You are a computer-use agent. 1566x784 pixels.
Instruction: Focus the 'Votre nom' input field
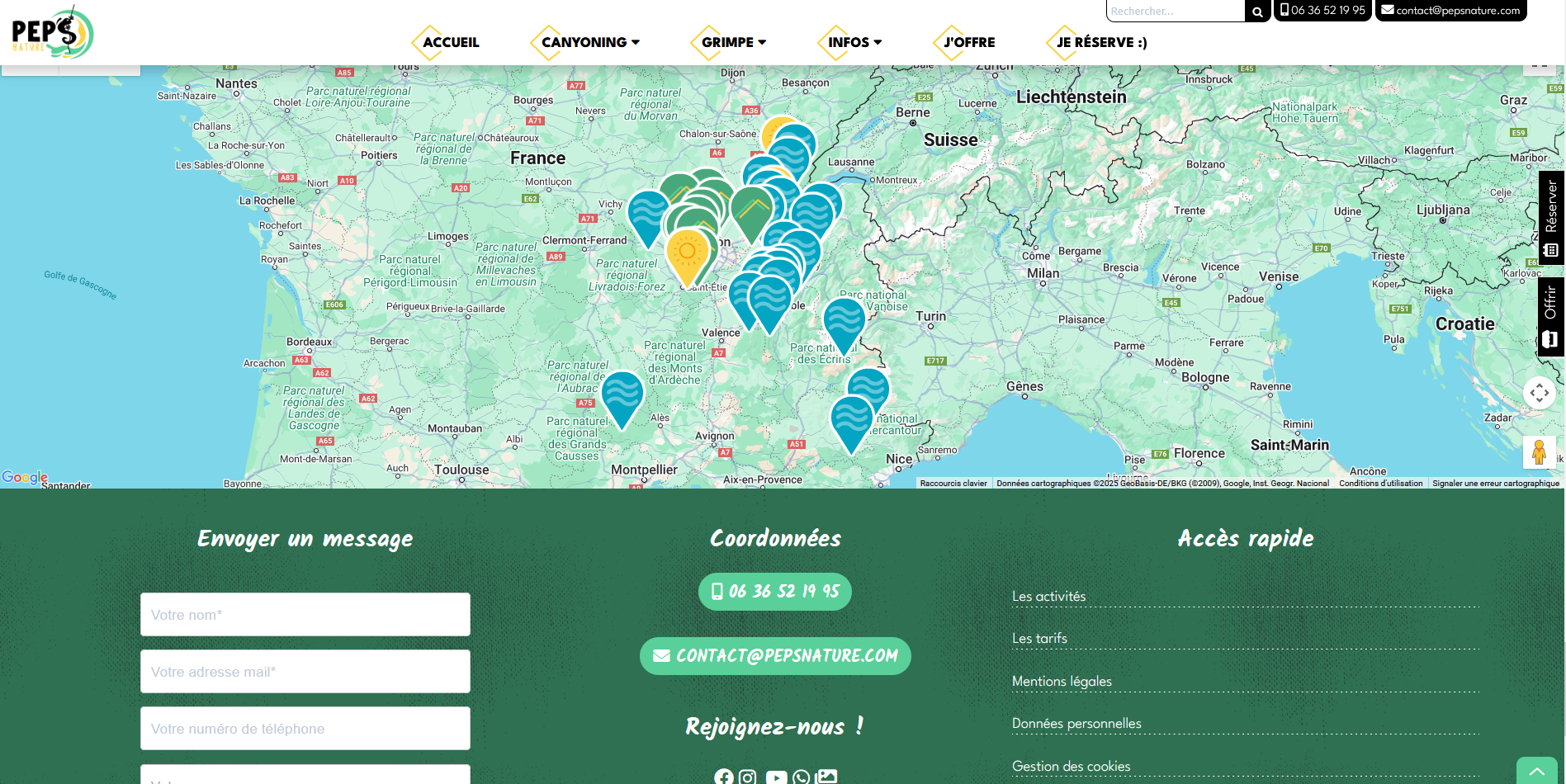pyautogui.click(x=305, y=615)
